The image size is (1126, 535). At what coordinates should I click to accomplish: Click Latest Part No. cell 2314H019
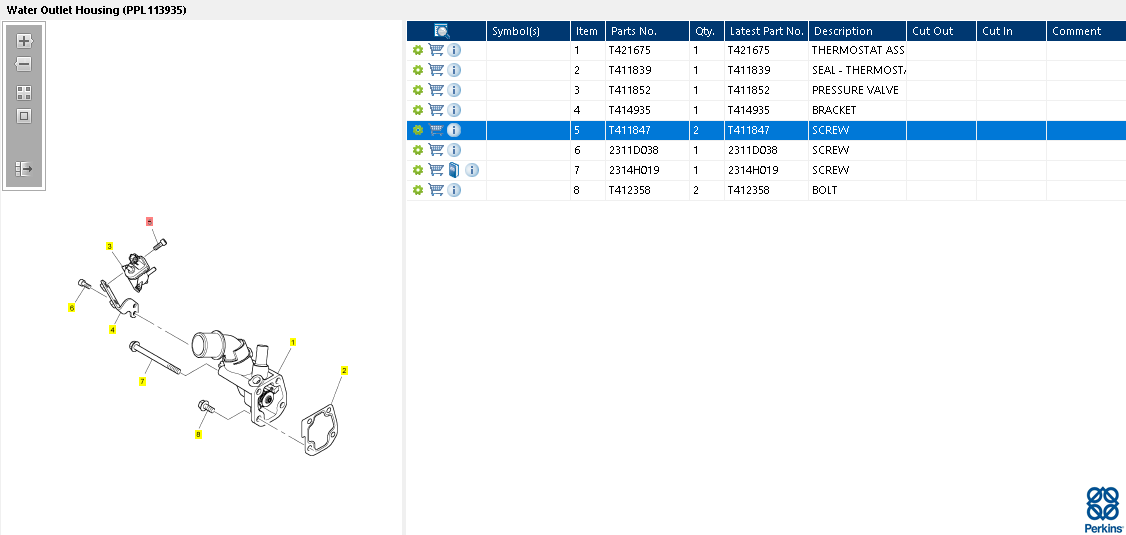pos(766,170)
